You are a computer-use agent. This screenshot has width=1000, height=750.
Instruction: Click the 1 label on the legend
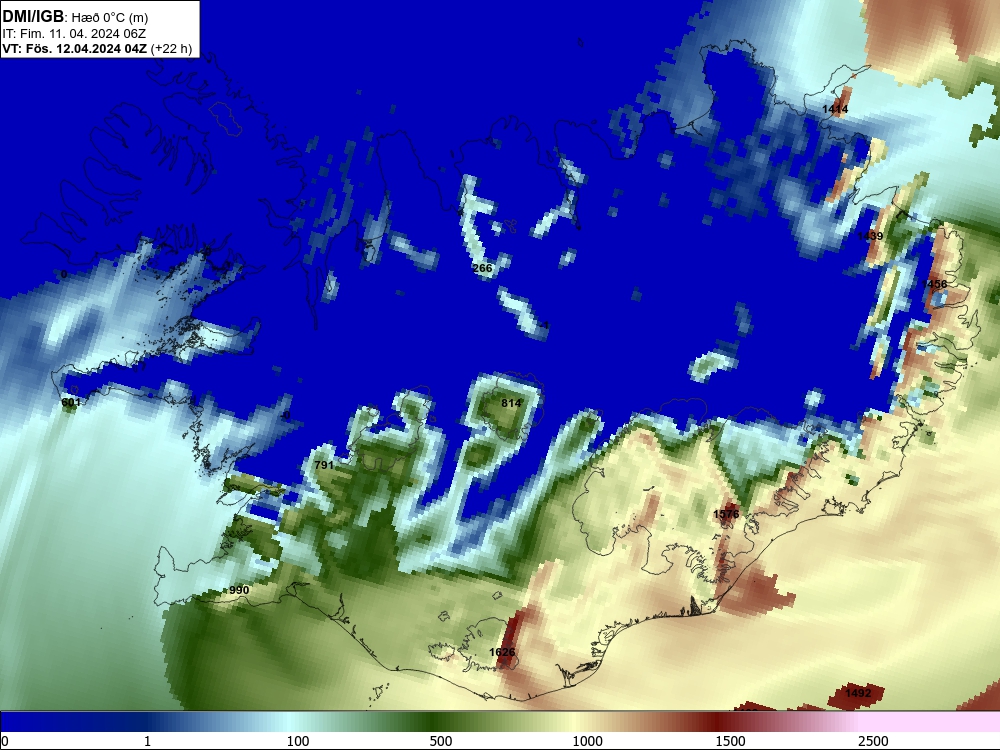click(x=147, y=741)
